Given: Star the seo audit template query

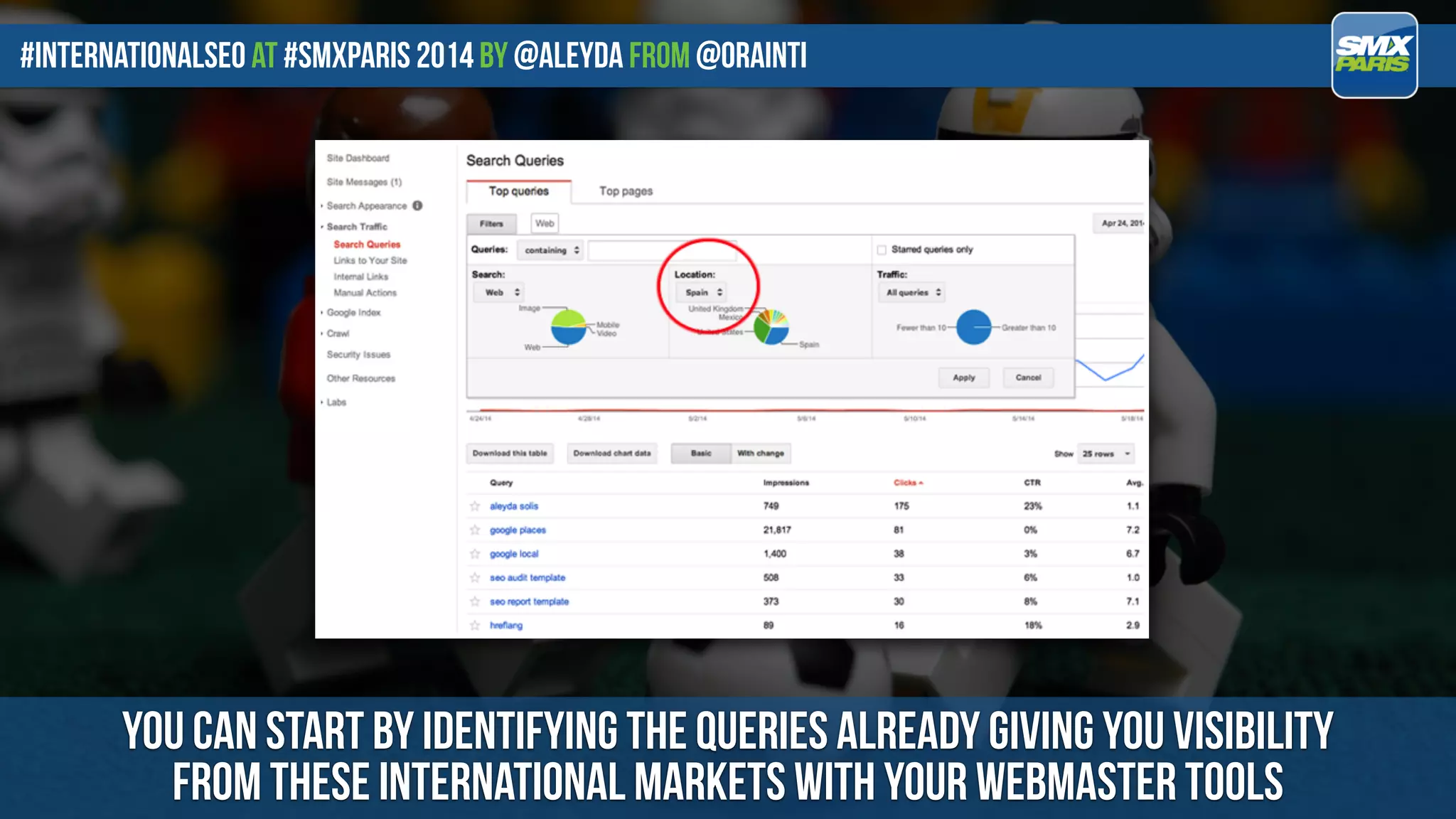Looking at the screenshot, I should (475, 578).
